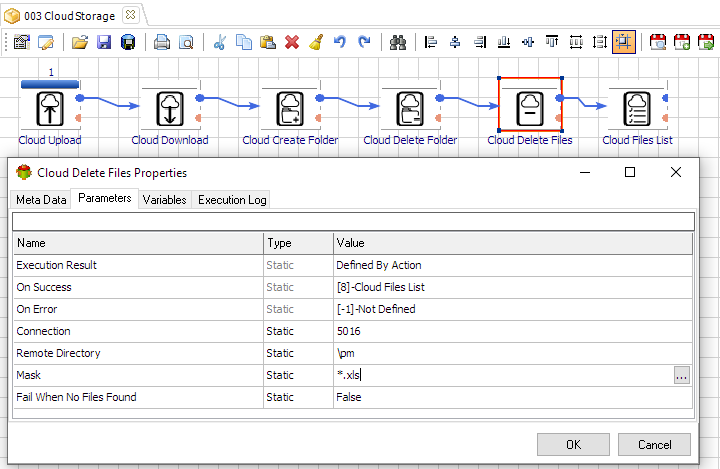Undo with the left curved arrow icon
The height and width of the screenshot is (469, 720).
(x=340, y=42)
